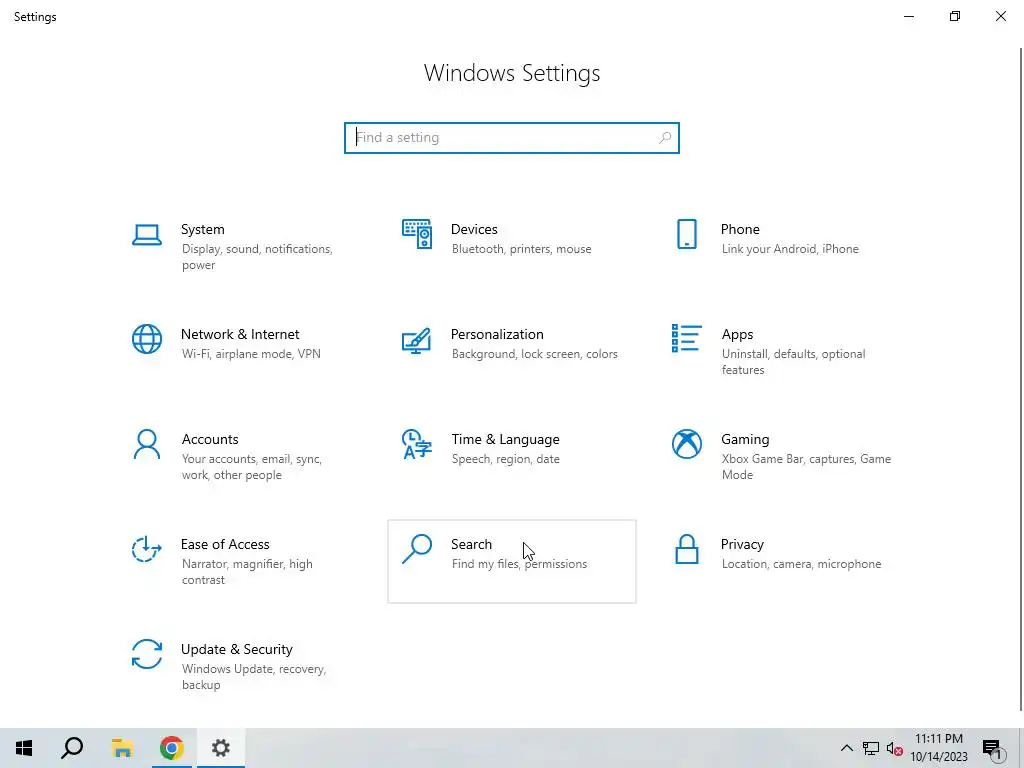Click the magnifier inside Find a setting
The width and height of the screenshot is (1024, 768).
(x=665, y=138)
